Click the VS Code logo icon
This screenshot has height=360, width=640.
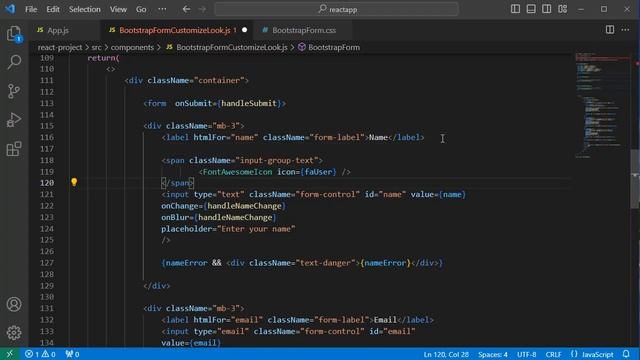click(10, 9)
